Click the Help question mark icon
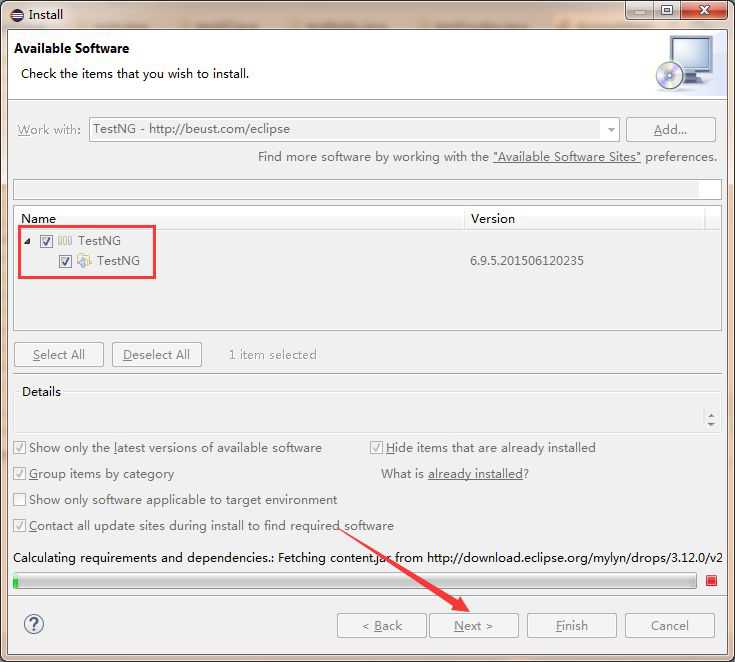 click(34, 624)
